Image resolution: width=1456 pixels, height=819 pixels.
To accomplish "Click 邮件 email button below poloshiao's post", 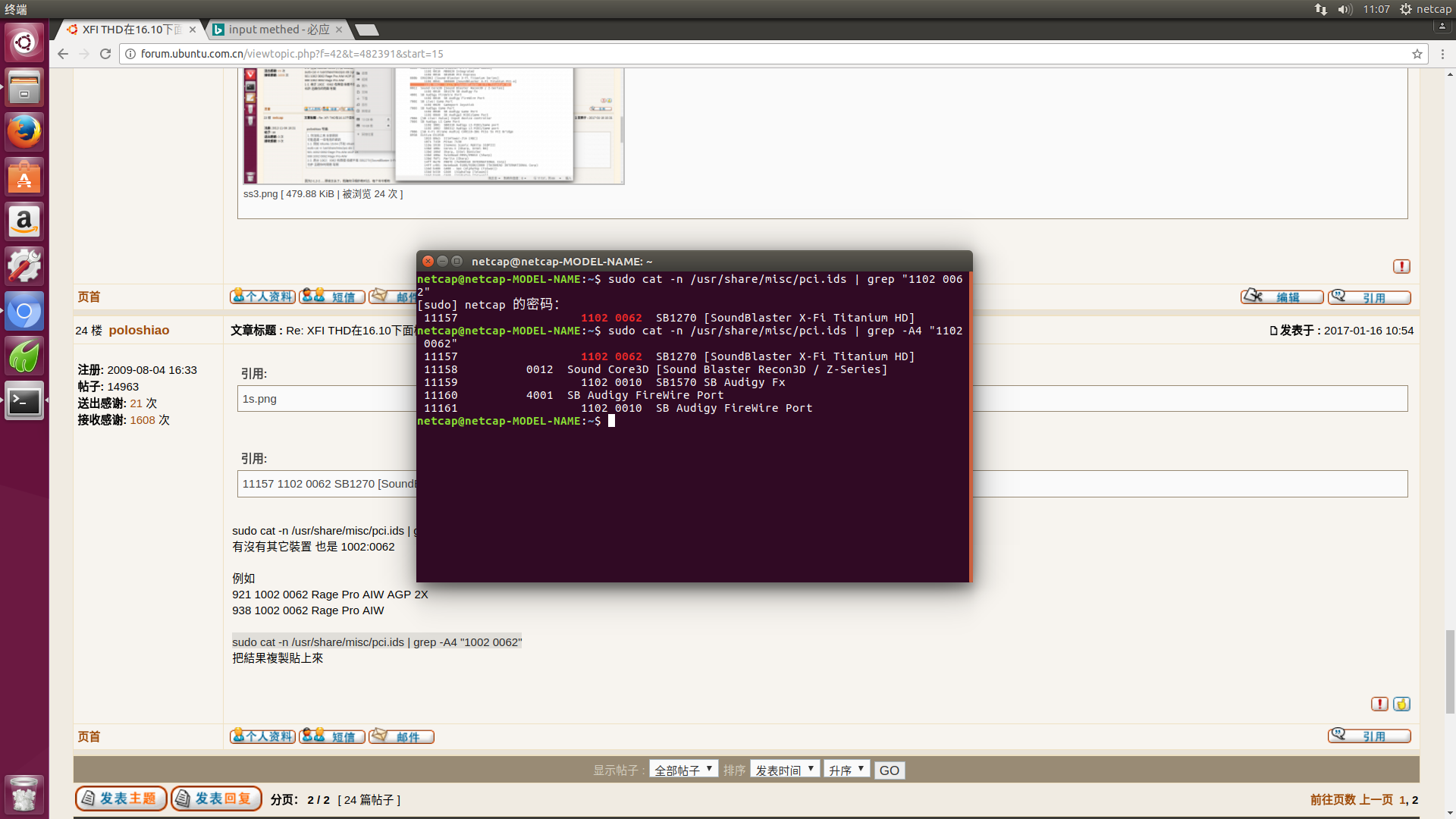I will [401, 736].
